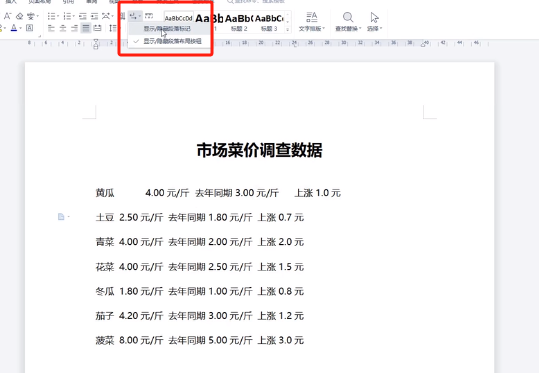The width and height of the screenshot is (539, 373).
Task: Expand the 选择 dropdown menu
Action: 374,22
